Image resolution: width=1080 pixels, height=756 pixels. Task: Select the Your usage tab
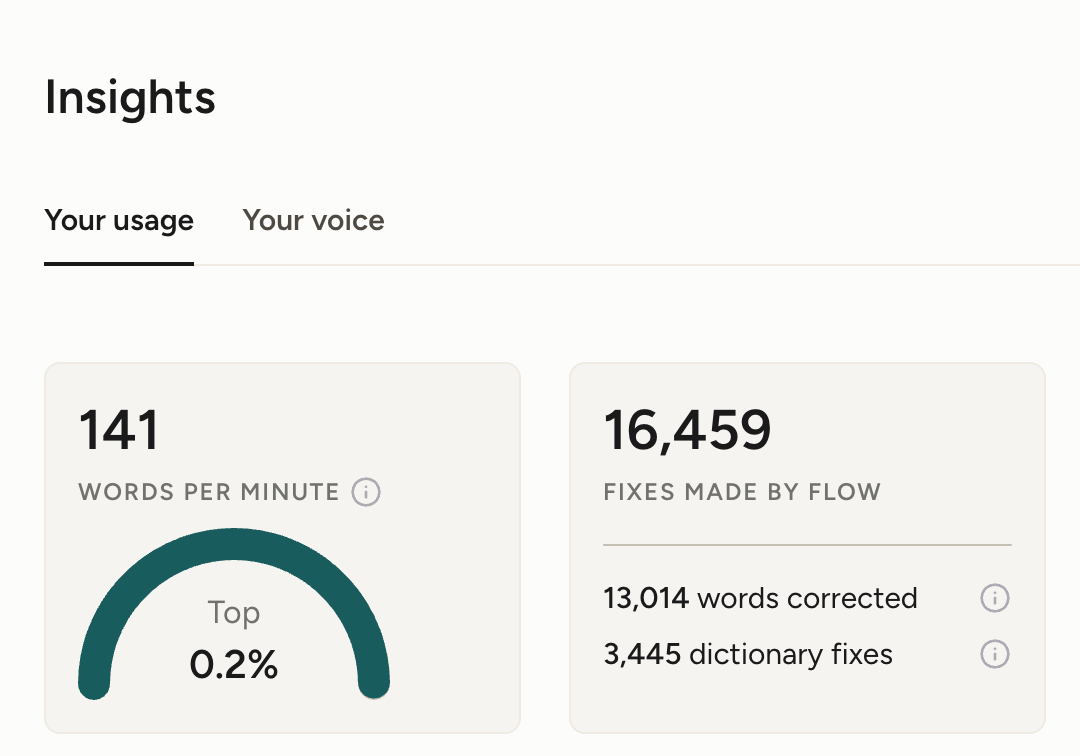(119, 220)
